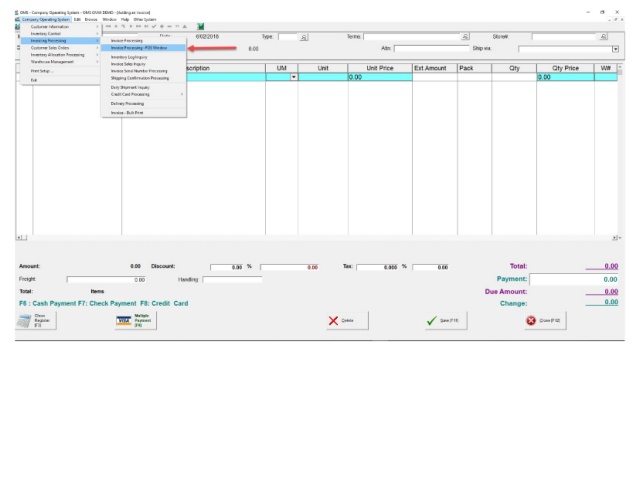
Task: Click the lookup icon beside Type field
Action: pyautogui.click(x=304, y=37)
